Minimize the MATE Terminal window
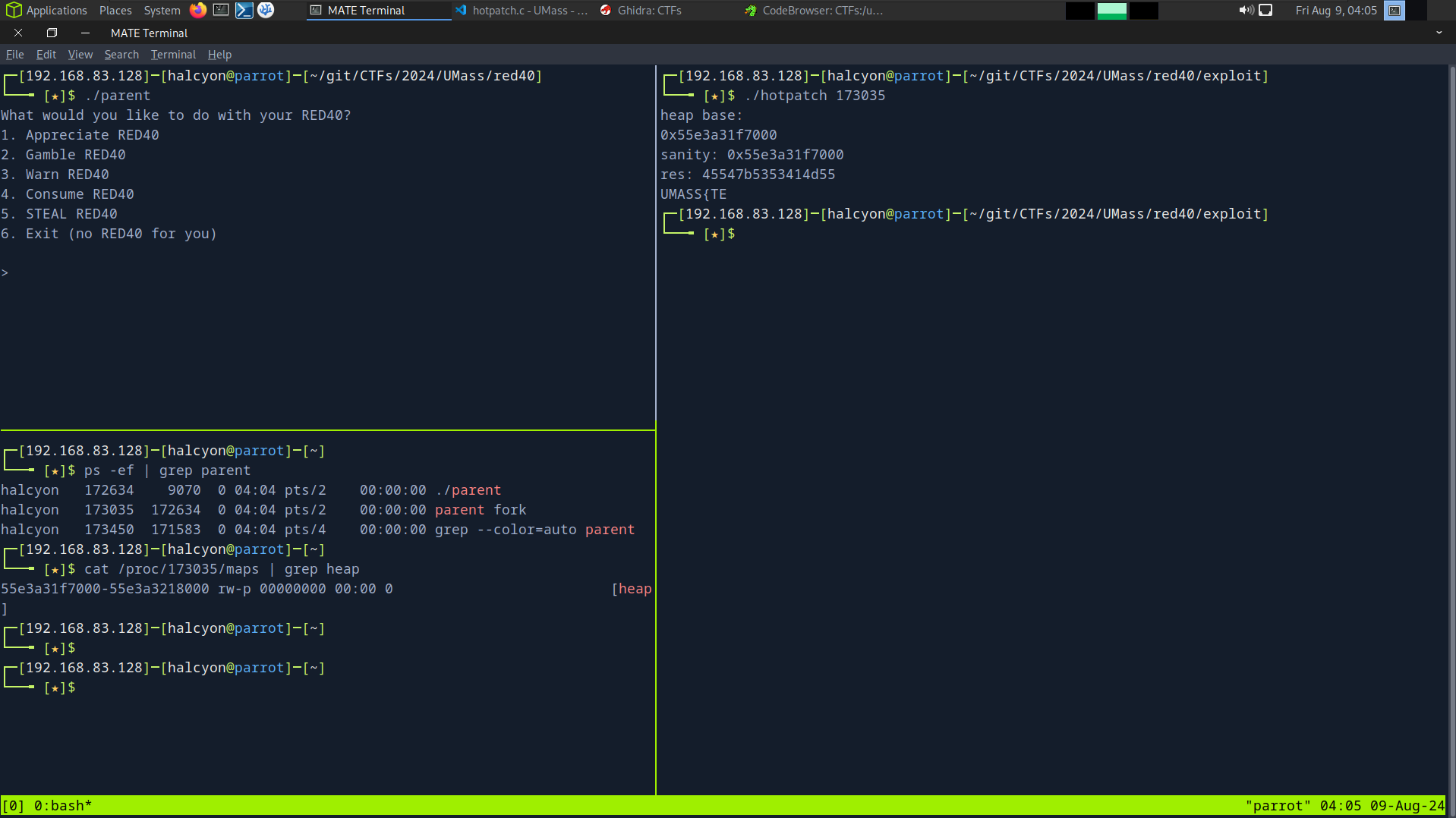Screen dimensions: 1456x818 point(85,33)
